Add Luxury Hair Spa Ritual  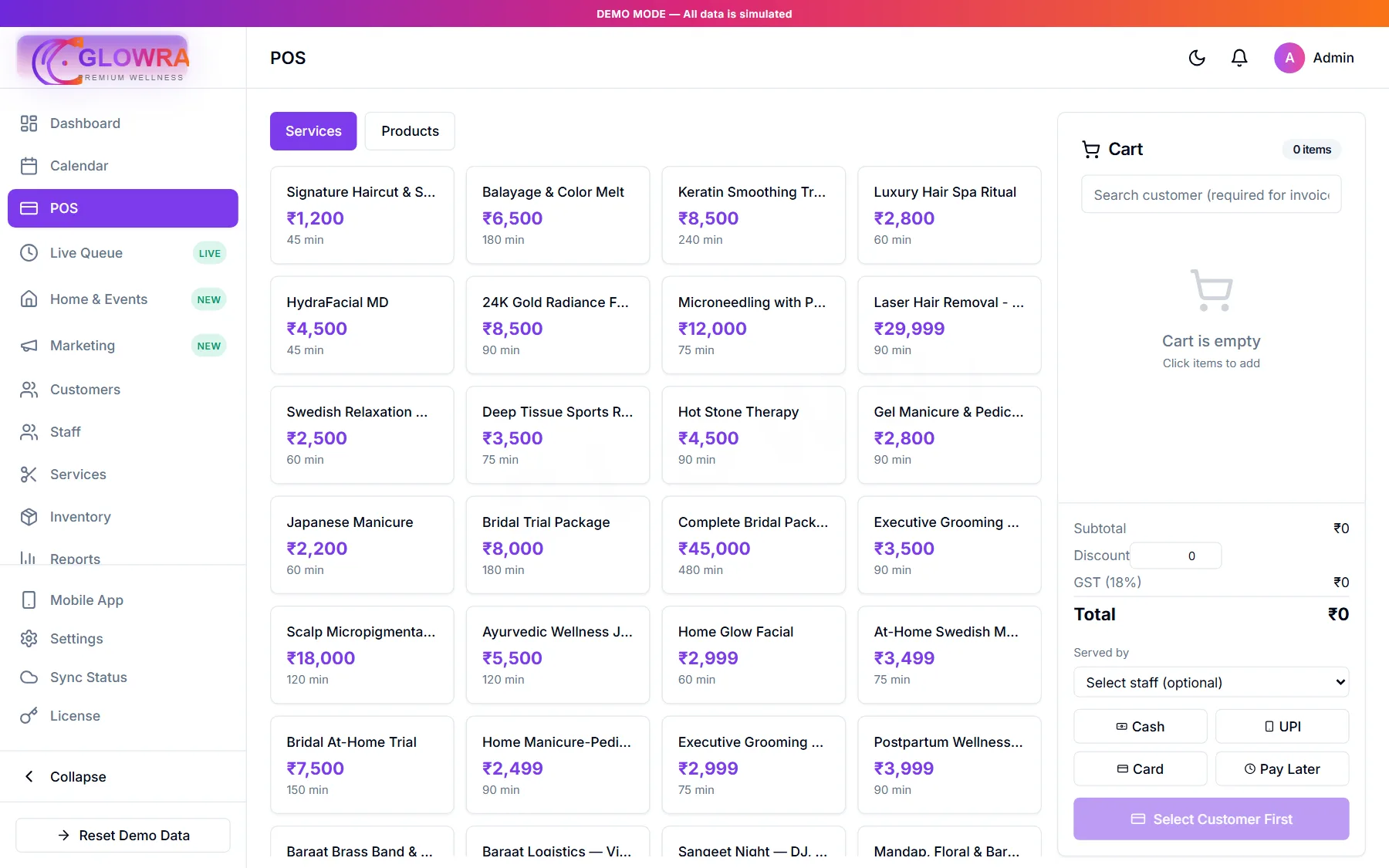click(x=949, y=215)
